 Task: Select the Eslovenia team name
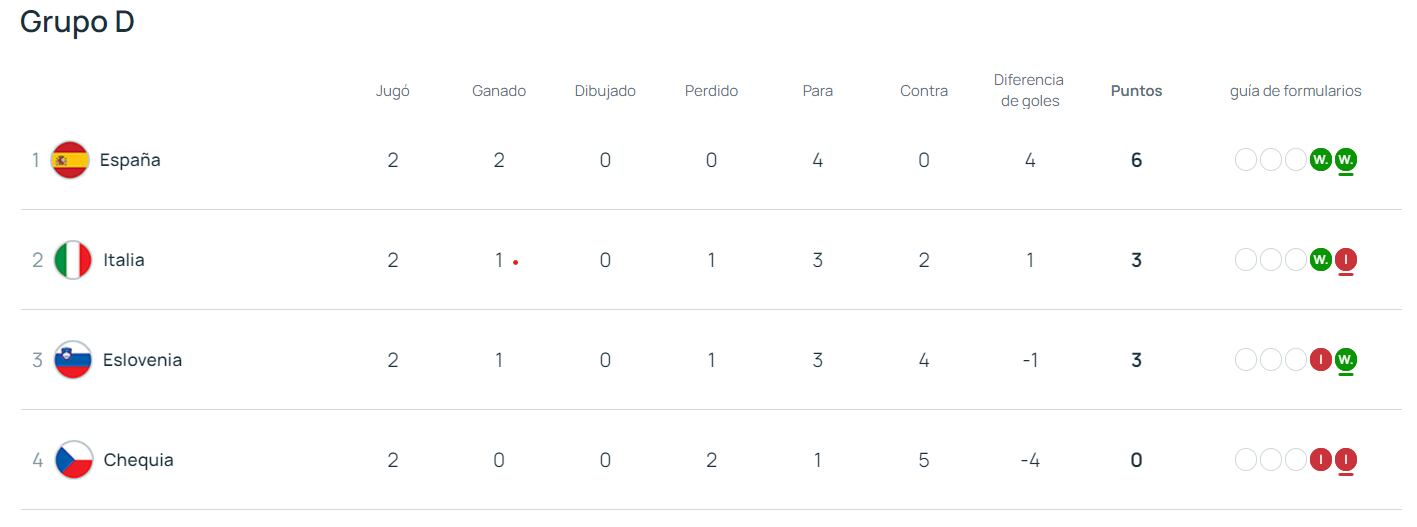pyautogui.click(x=142, y=360)
